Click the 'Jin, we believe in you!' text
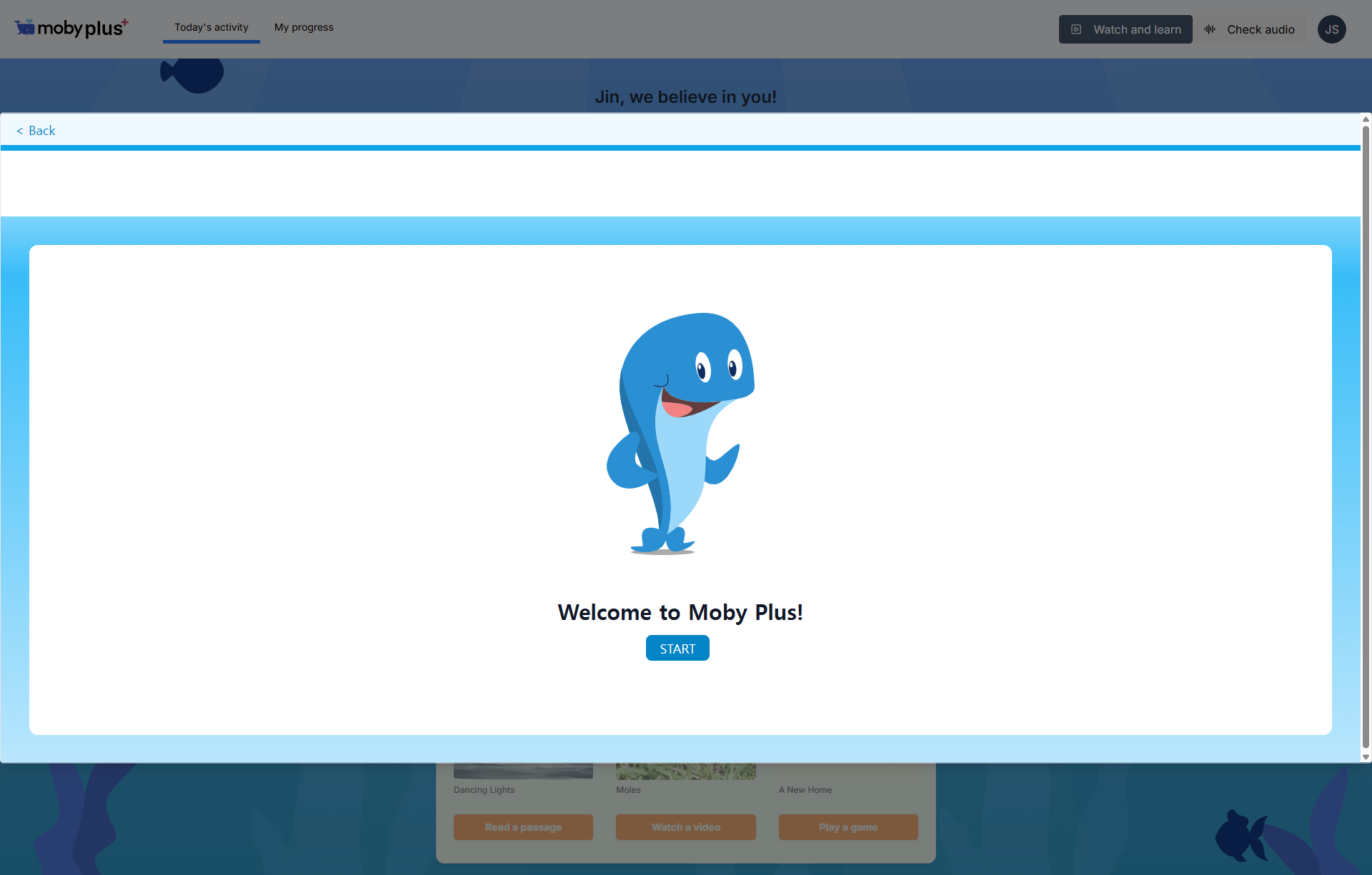The height and width of the screenshot is (875, 1372). 686,96
